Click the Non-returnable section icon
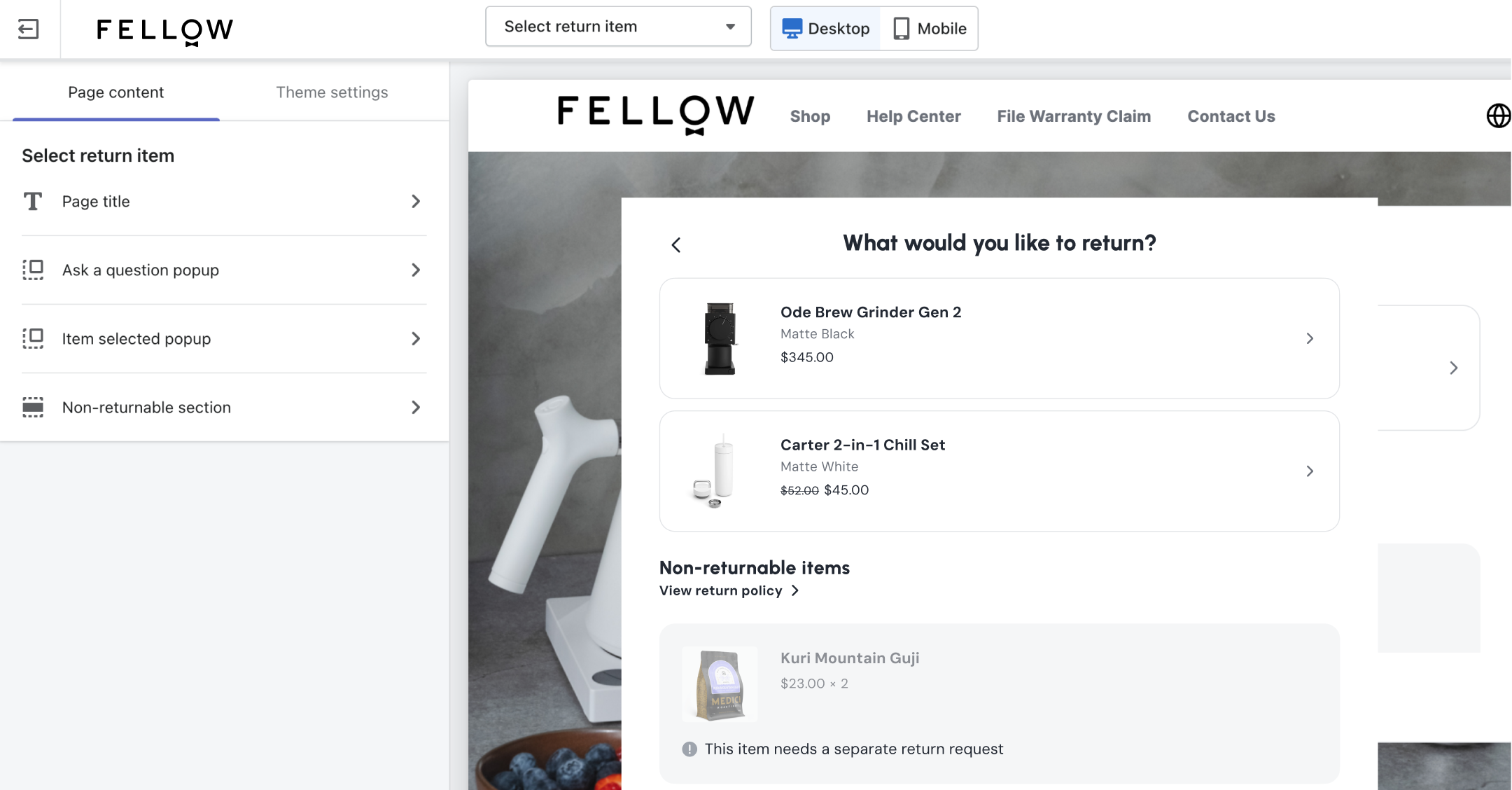1512x790 pixels. (x=33, y=407)
